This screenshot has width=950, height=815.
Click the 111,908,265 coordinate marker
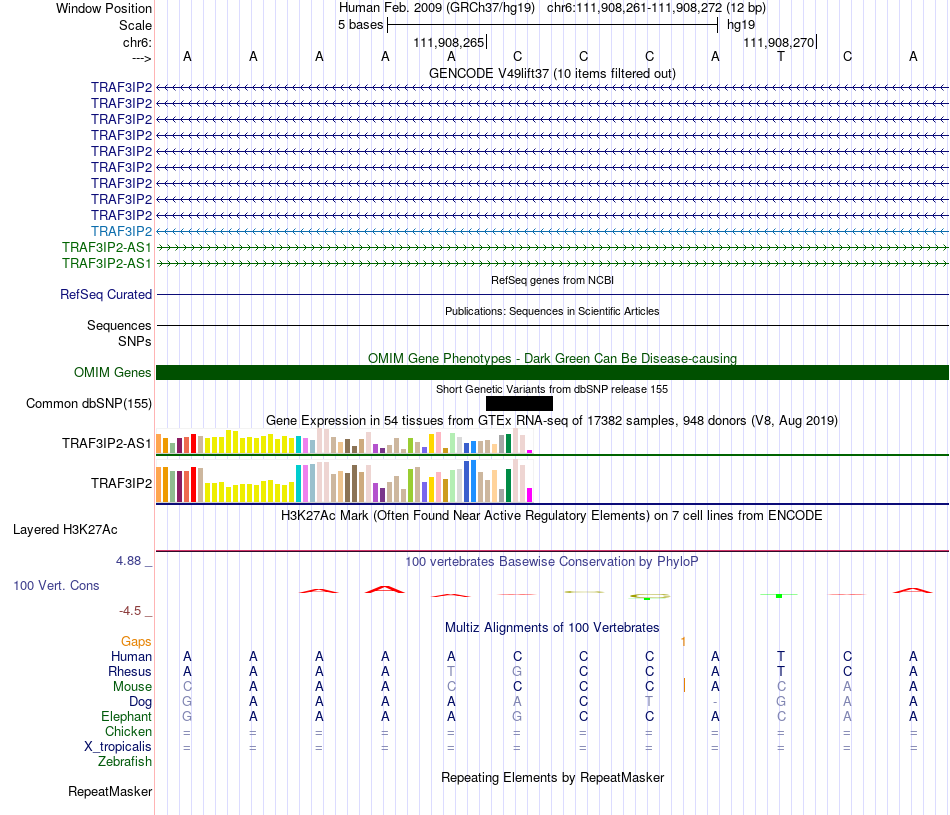tap(449, 42)
